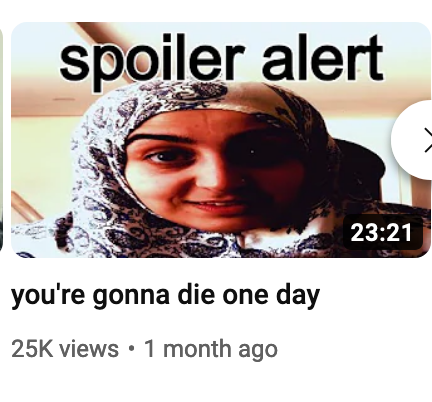This screenshot has height=402, width=432.
Task: Click the 'spoiler alert' overlay text on thumbnail
Action: coord(221,60)
